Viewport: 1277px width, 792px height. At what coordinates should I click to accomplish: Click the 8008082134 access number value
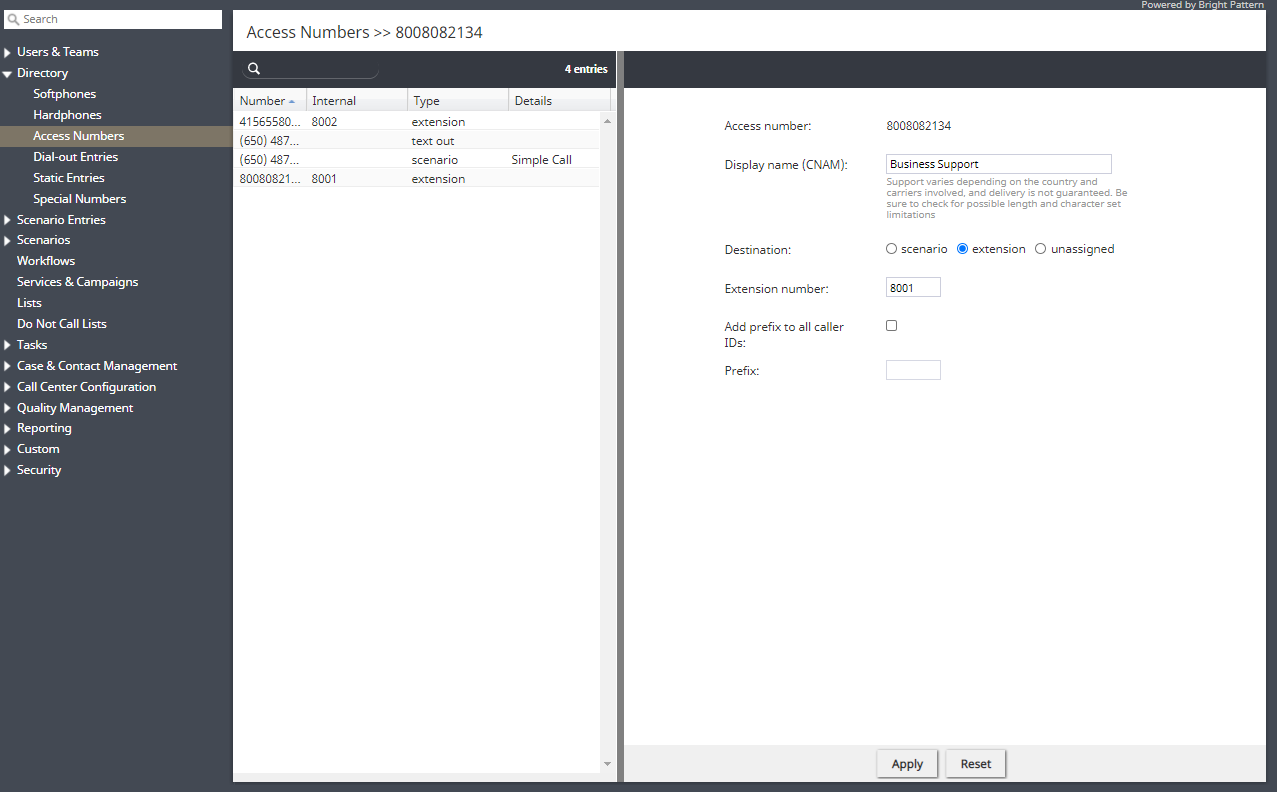[x=918, y=126]
